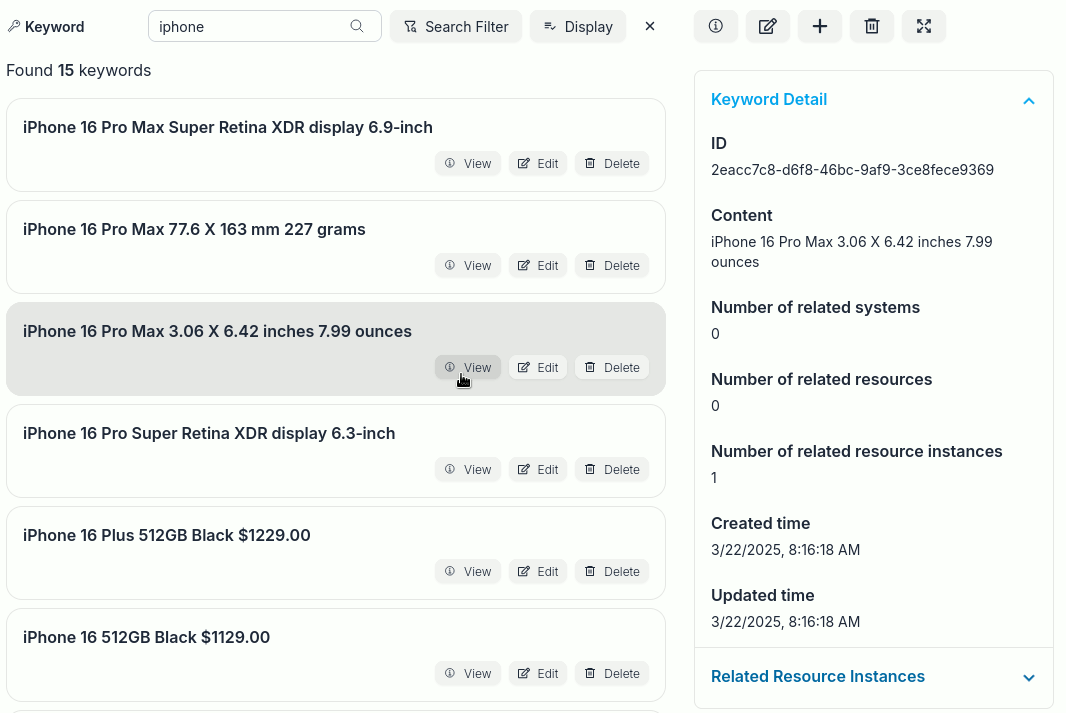View the 77.6 X 163 mm keyword

pyautogui.click(x=468, y=266)
